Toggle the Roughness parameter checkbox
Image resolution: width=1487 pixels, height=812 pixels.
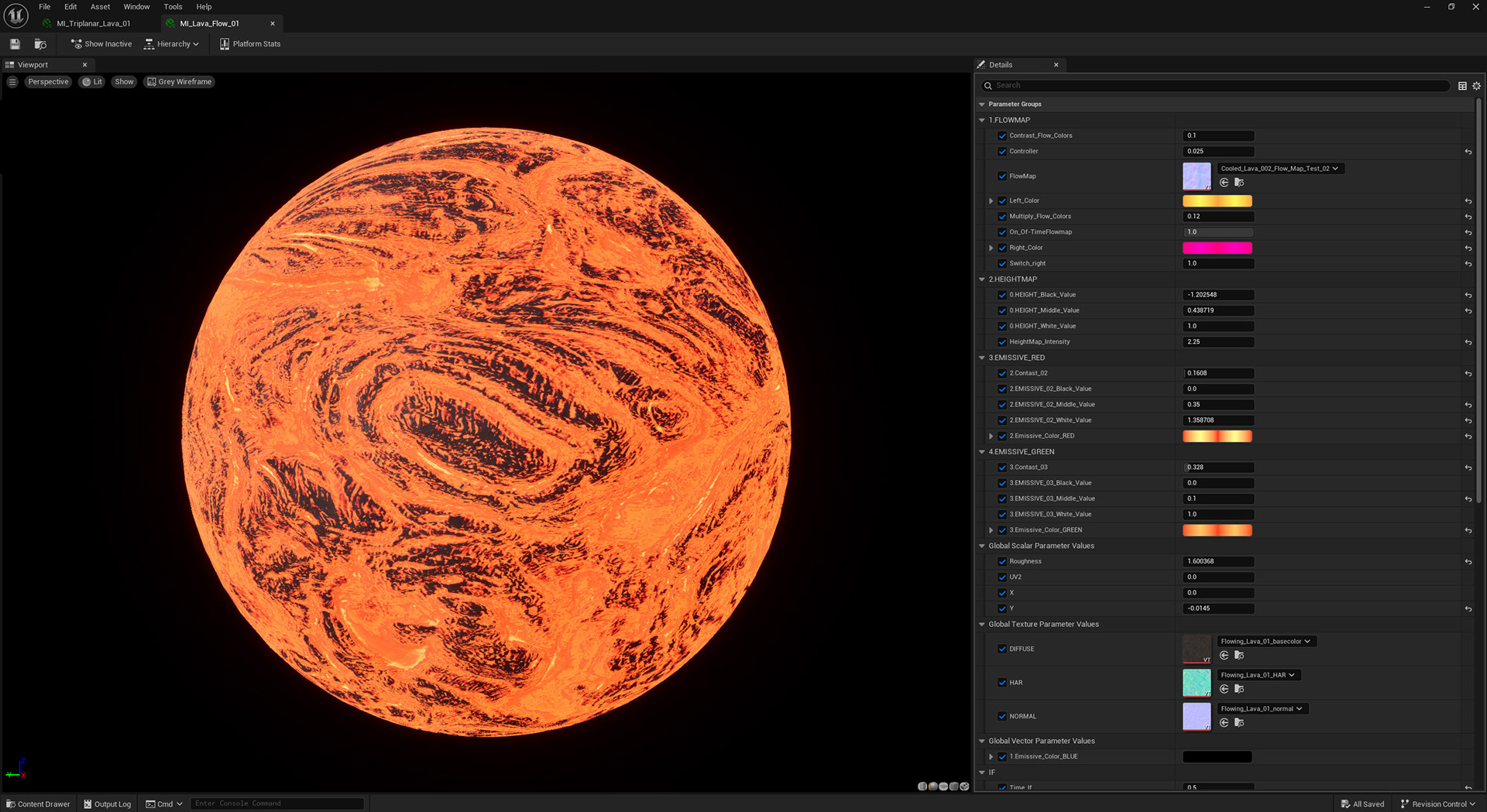pos(1002,561)
